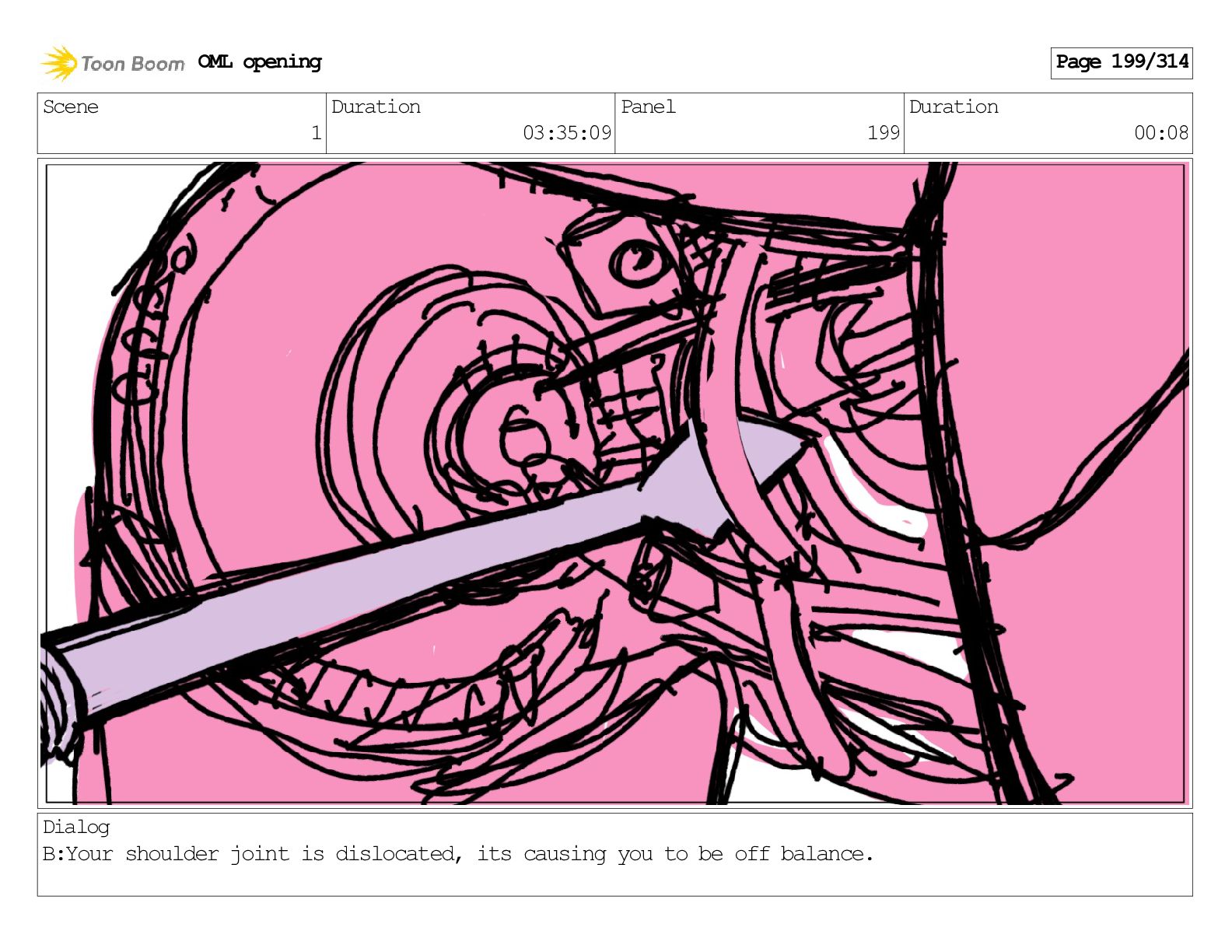Click the storyboard panel drawing
This screenshot has height=952, width=1232.
(615, 483)
